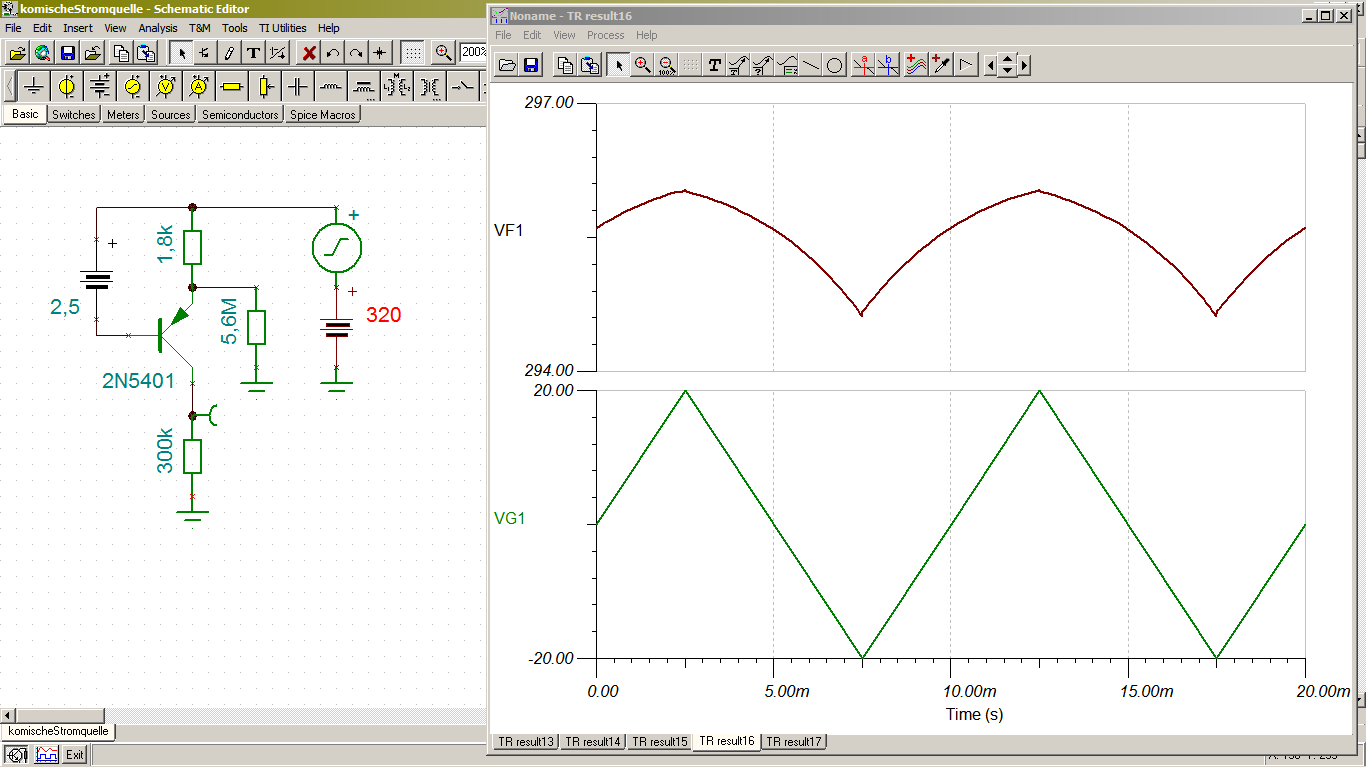Viewport: 1366px width, 768px height.
Task: Redo the last schematic action
Action: click(356, 53)
